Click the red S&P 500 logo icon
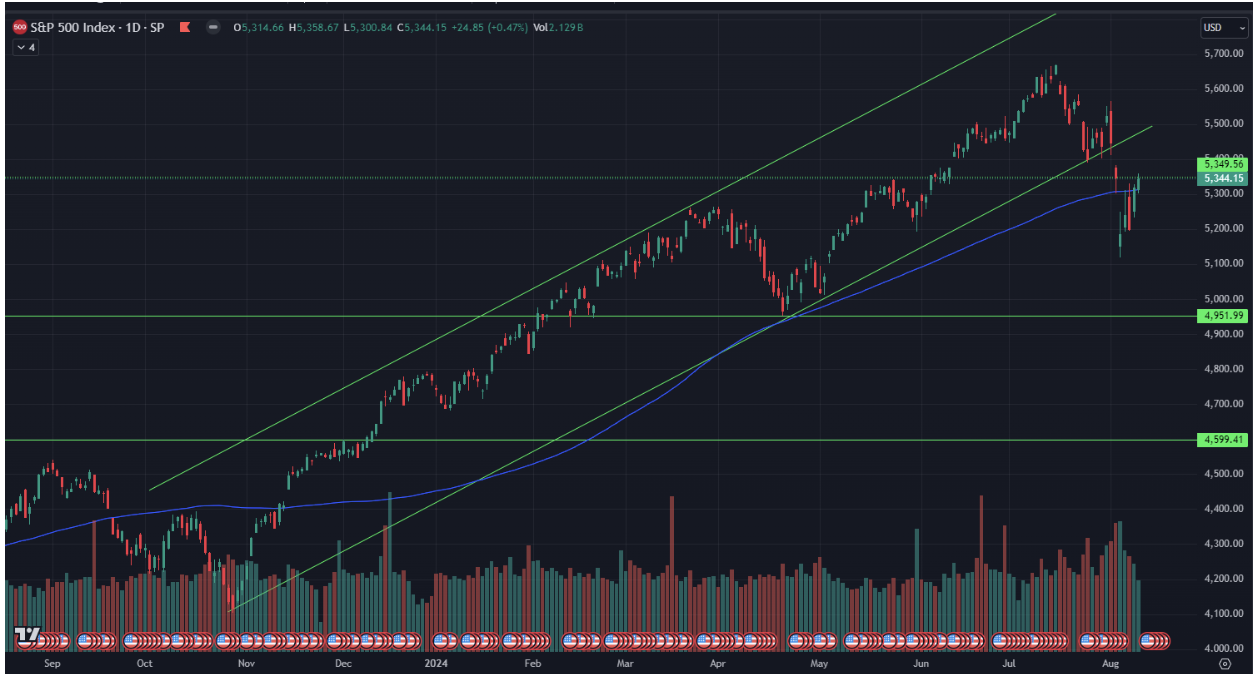The height and width of the screenshot is (674, 1254). tap(19, 27)
